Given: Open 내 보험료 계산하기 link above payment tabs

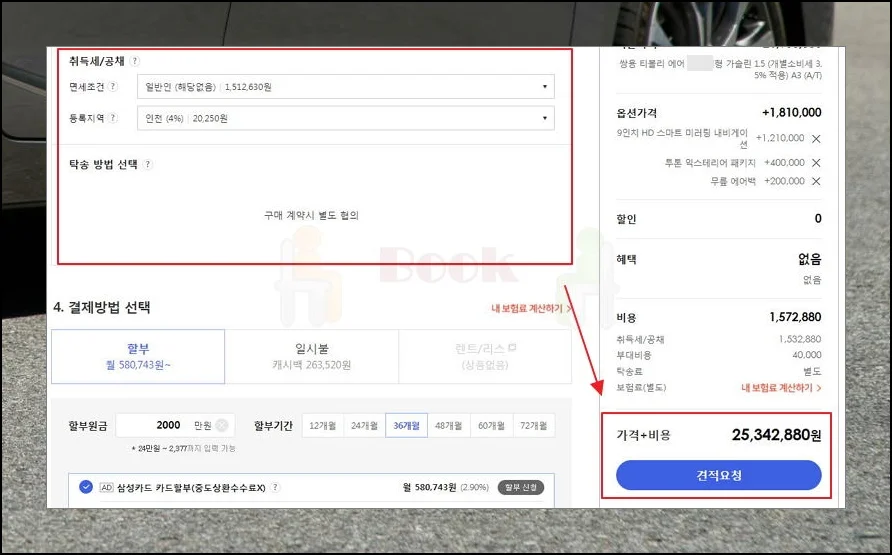Looking at the screenshot, I should [531, 308].
